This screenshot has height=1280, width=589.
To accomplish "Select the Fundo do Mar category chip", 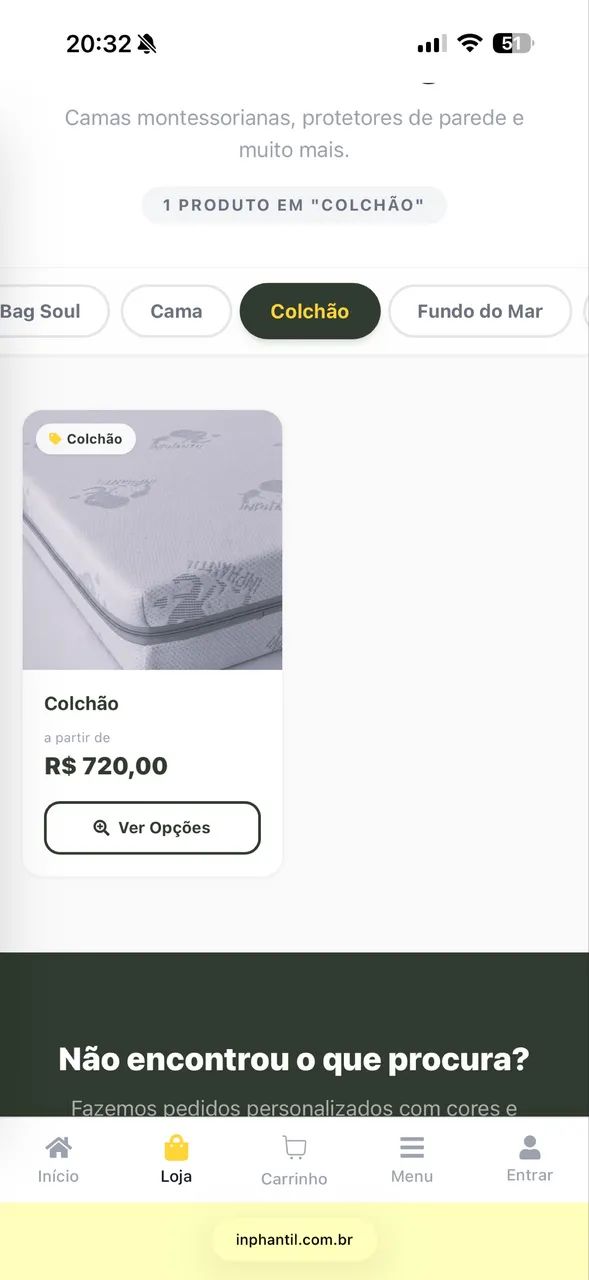I will pos(480,311).
